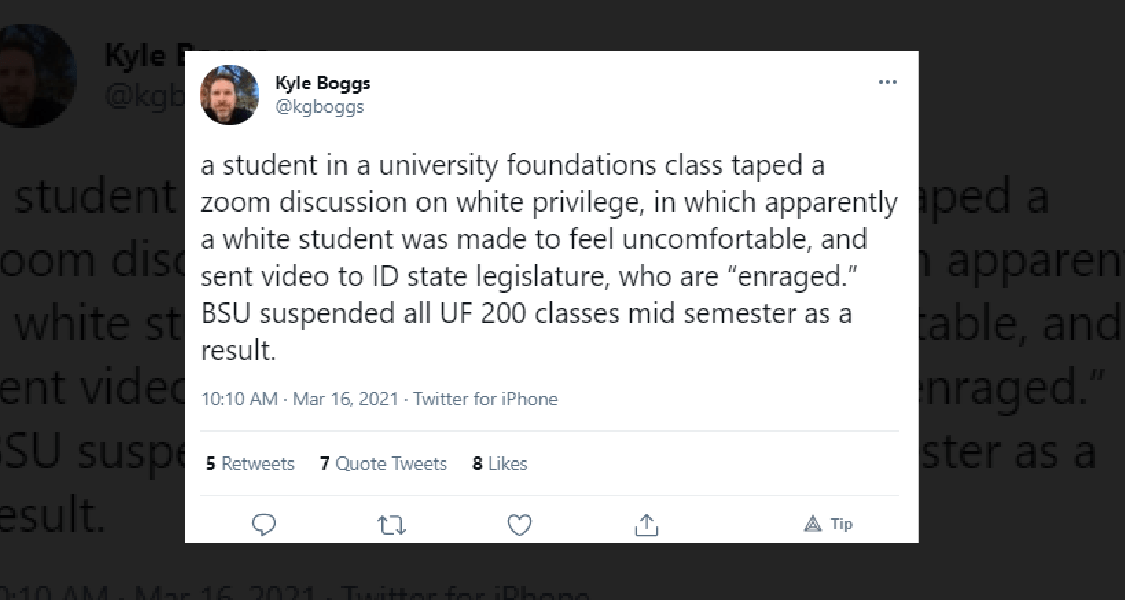Click the reply speech bubble icon
The height and width of the screenshot is (600, 1125).
264,524
